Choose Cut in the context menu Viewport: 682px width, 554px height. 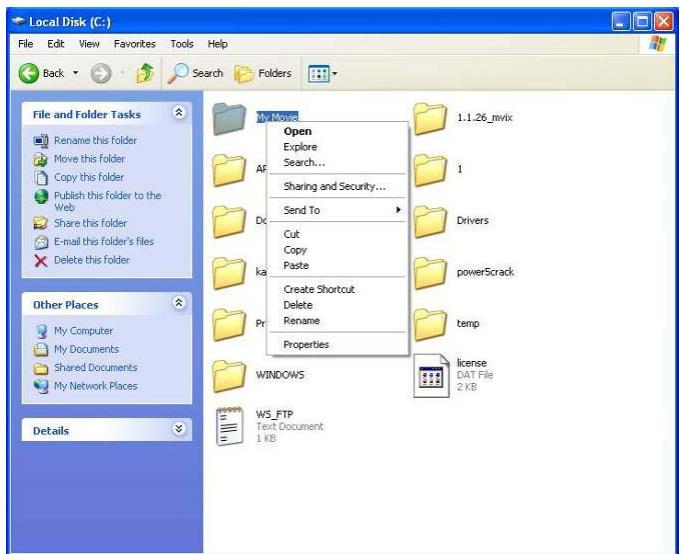(338, 234)
